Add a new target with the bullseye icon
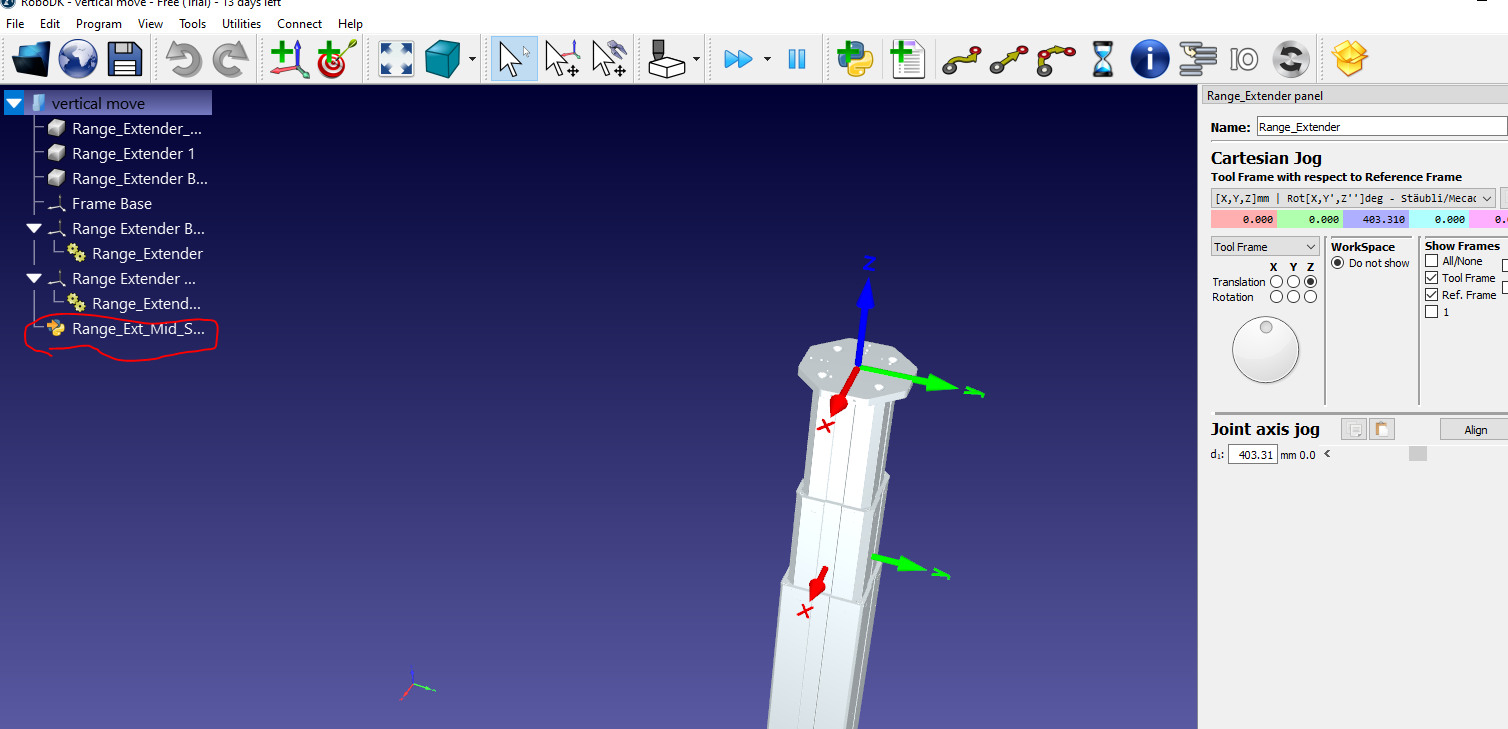The height and width of the screenshot is (729, 1508). click(336, 60)
